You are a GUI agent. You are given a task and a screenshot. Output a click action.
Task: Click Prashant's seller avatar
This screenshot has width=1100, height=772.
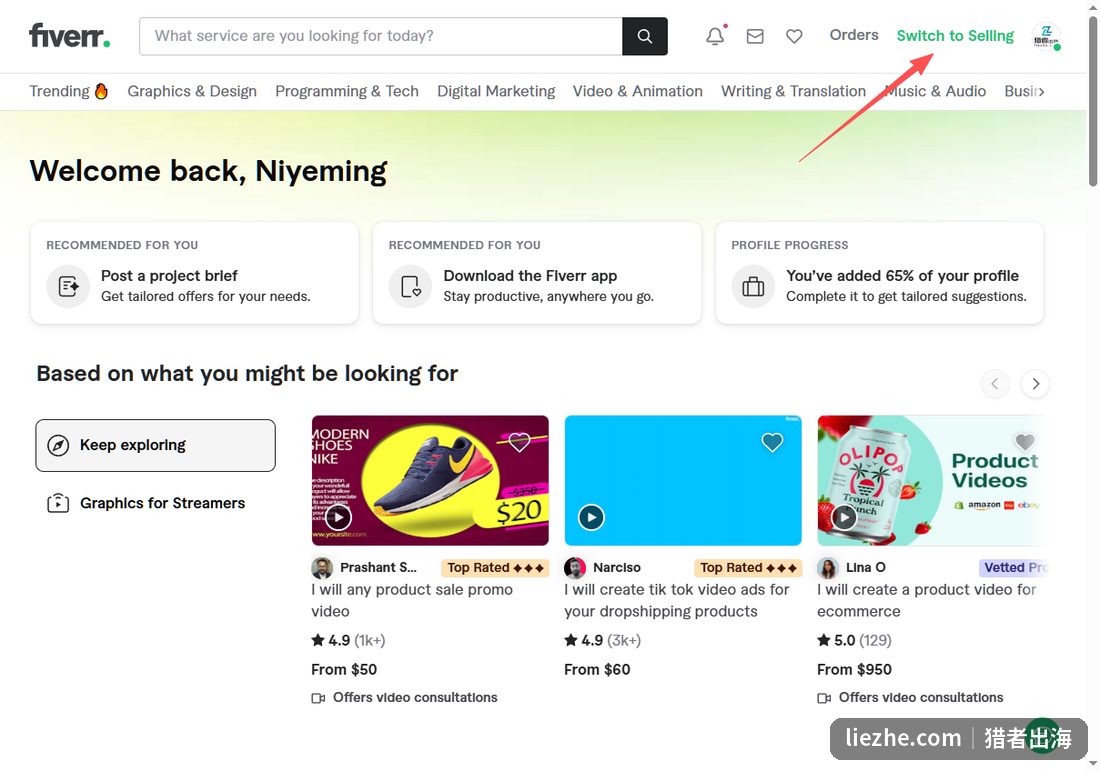click(x=322, y=568)
